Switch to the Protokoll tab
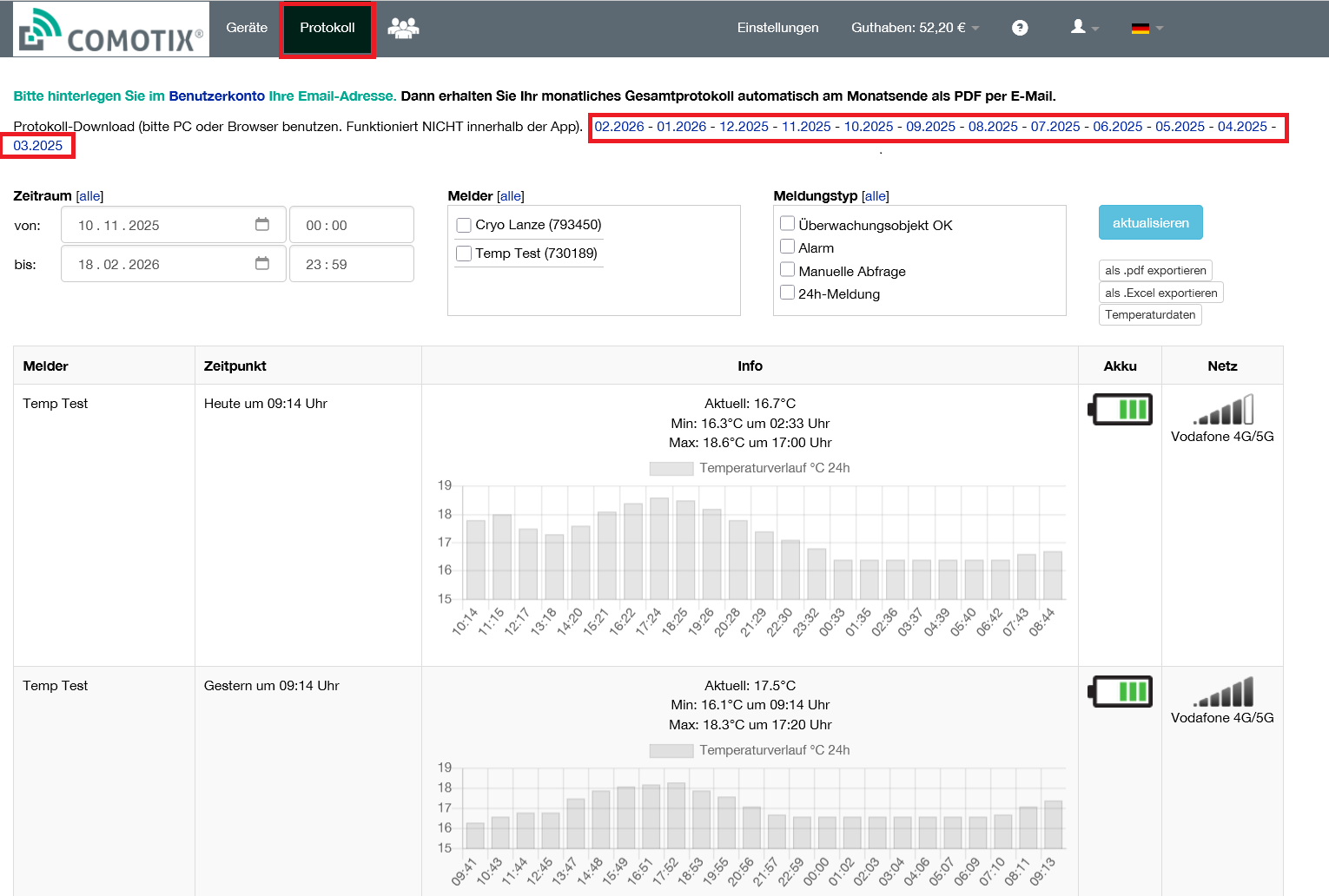The image size is (1329, 896). coord(327,28)
